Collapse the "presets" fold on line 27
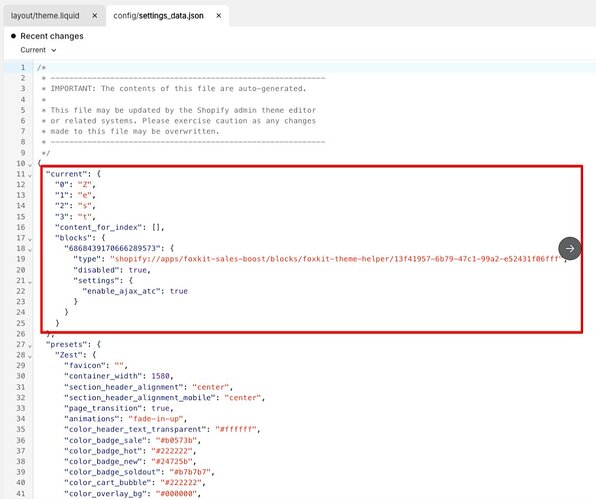Screen dimensions: 596x499 [x=30, y=345]
